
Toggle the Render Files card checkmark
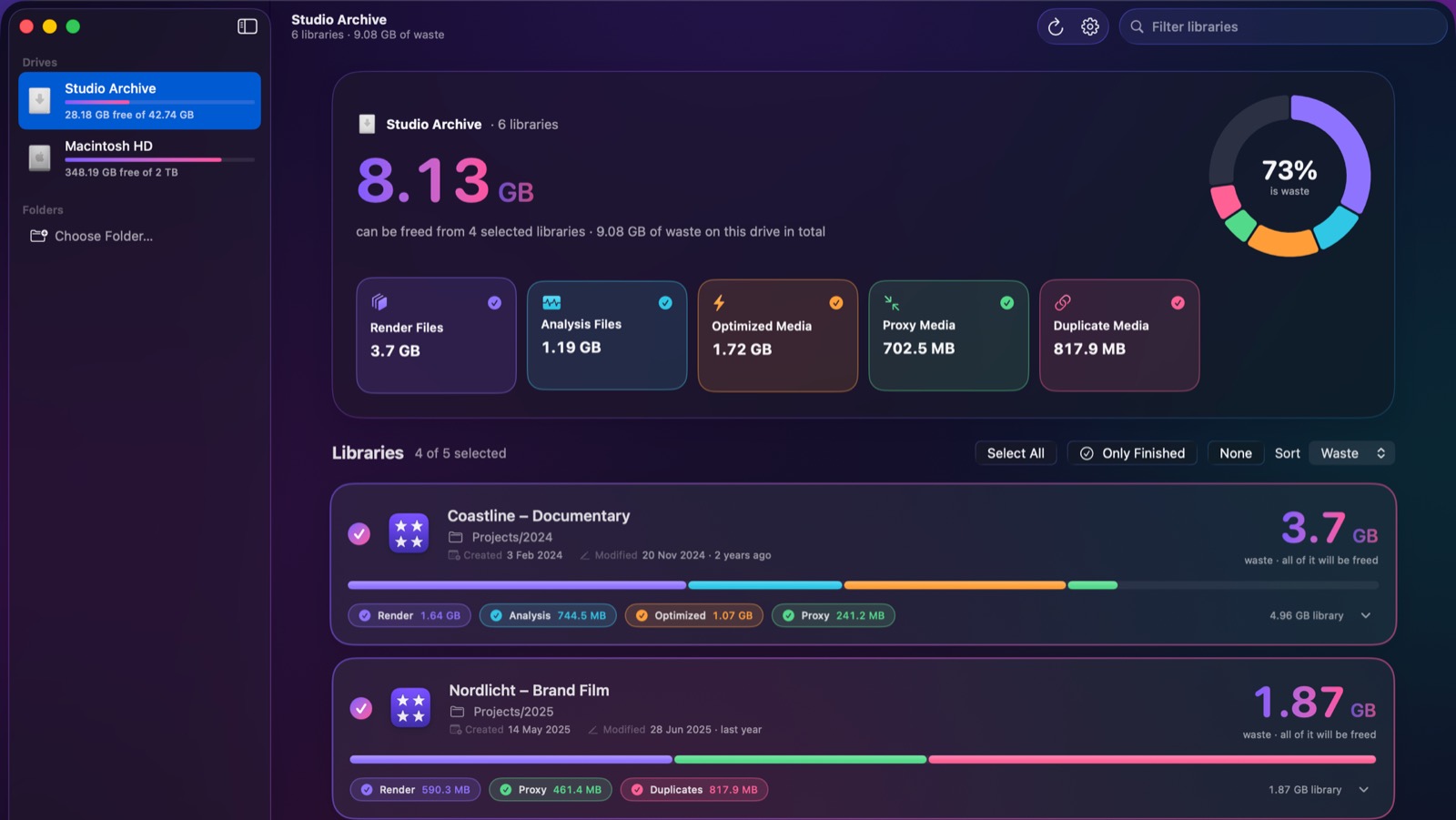coord(494,303)
